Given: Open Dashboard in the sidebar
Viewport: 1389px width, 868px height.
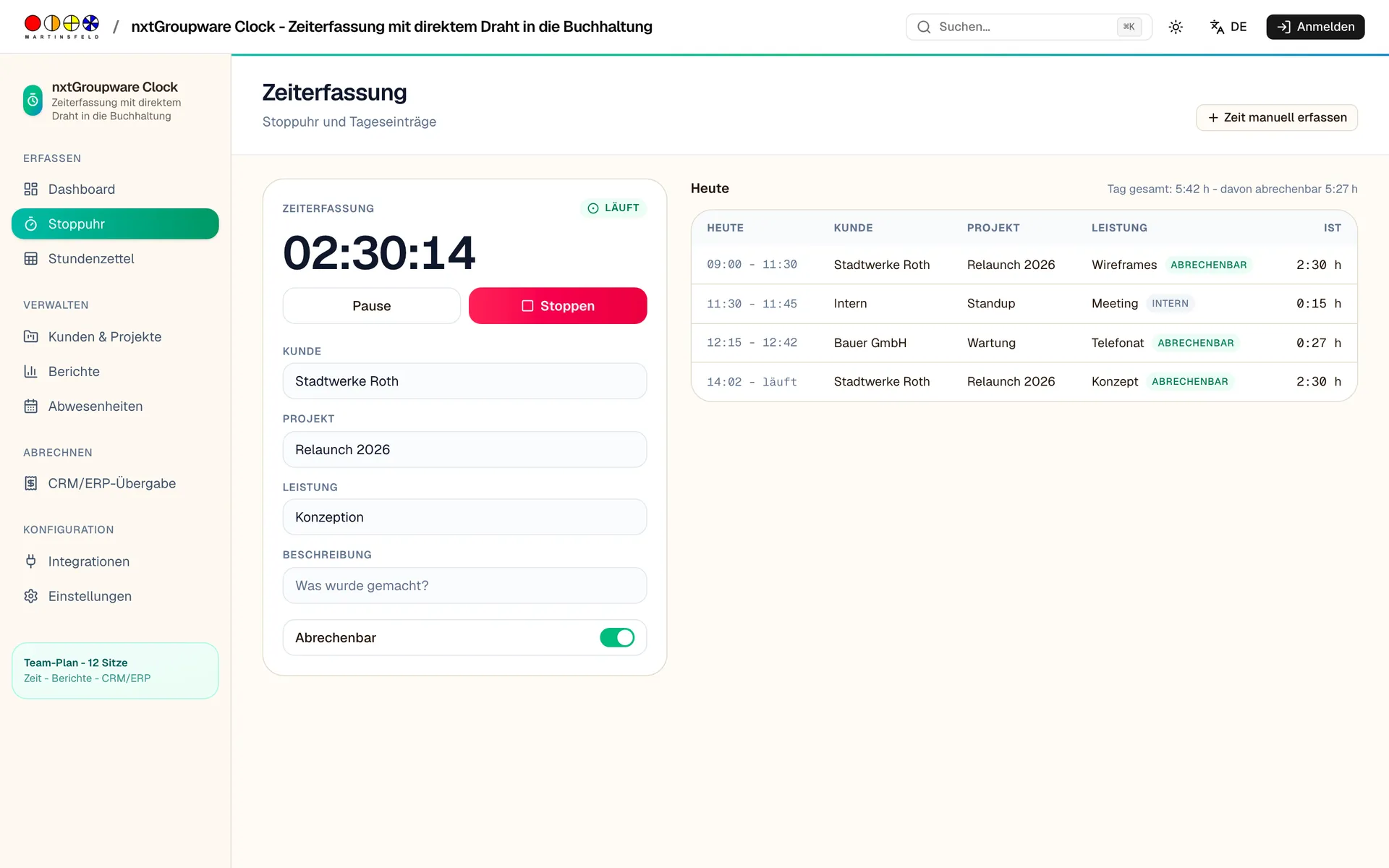Looking at the screenshot, I should click(x=115, y=189).
